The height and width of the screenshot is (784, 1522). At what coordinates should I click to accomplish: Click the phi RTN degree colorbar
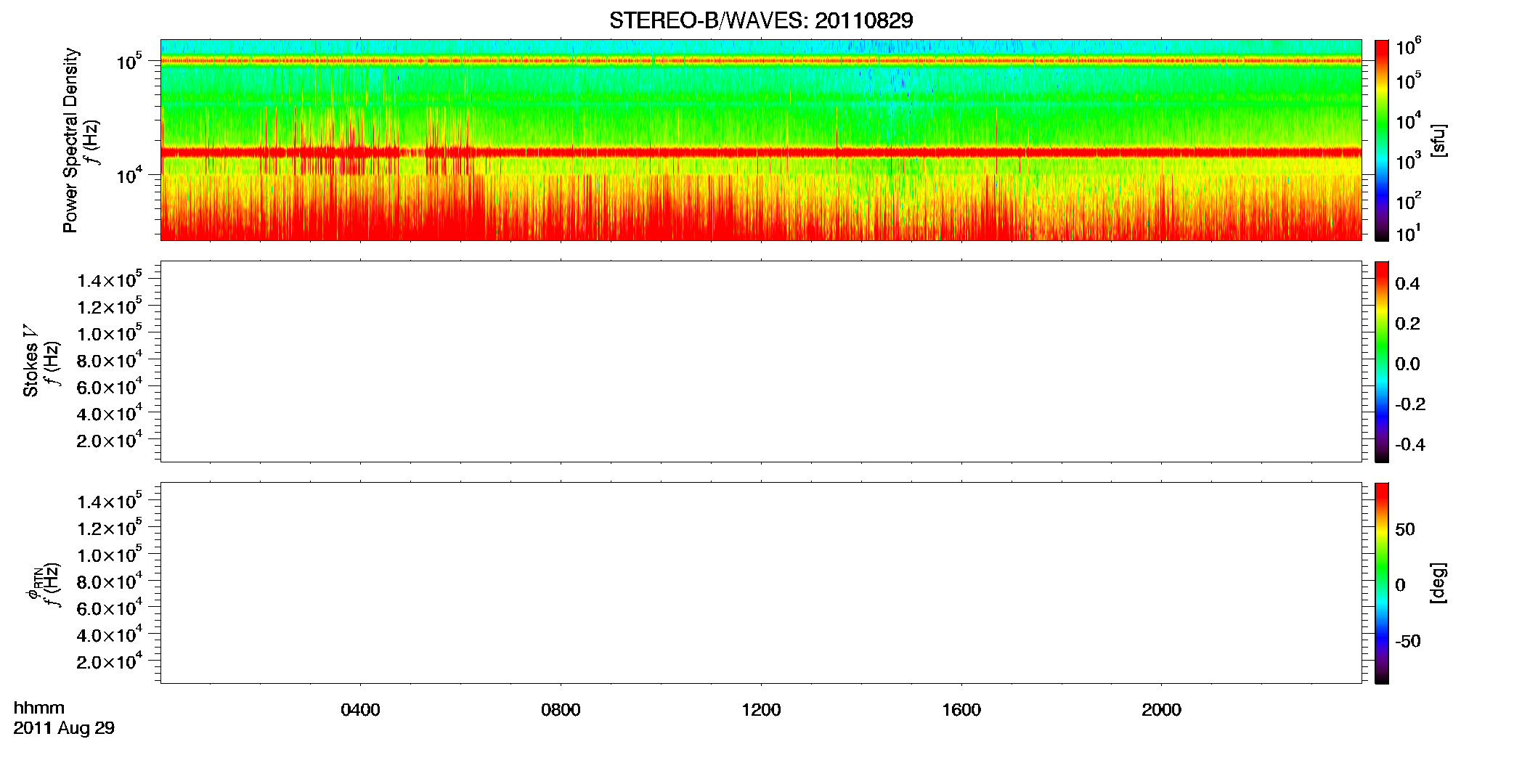[1382, 583]
